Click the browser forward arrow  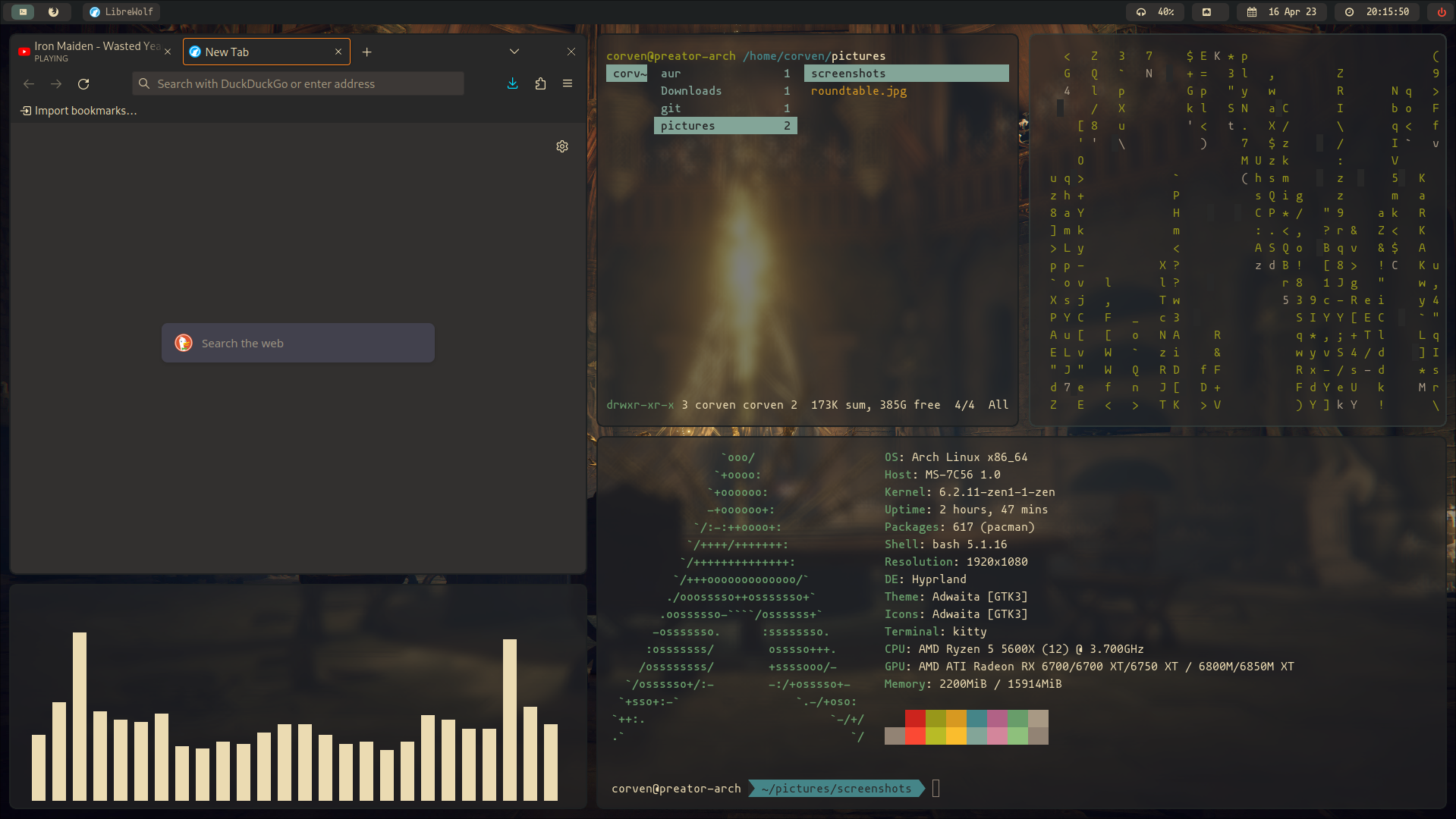point(56,83)
